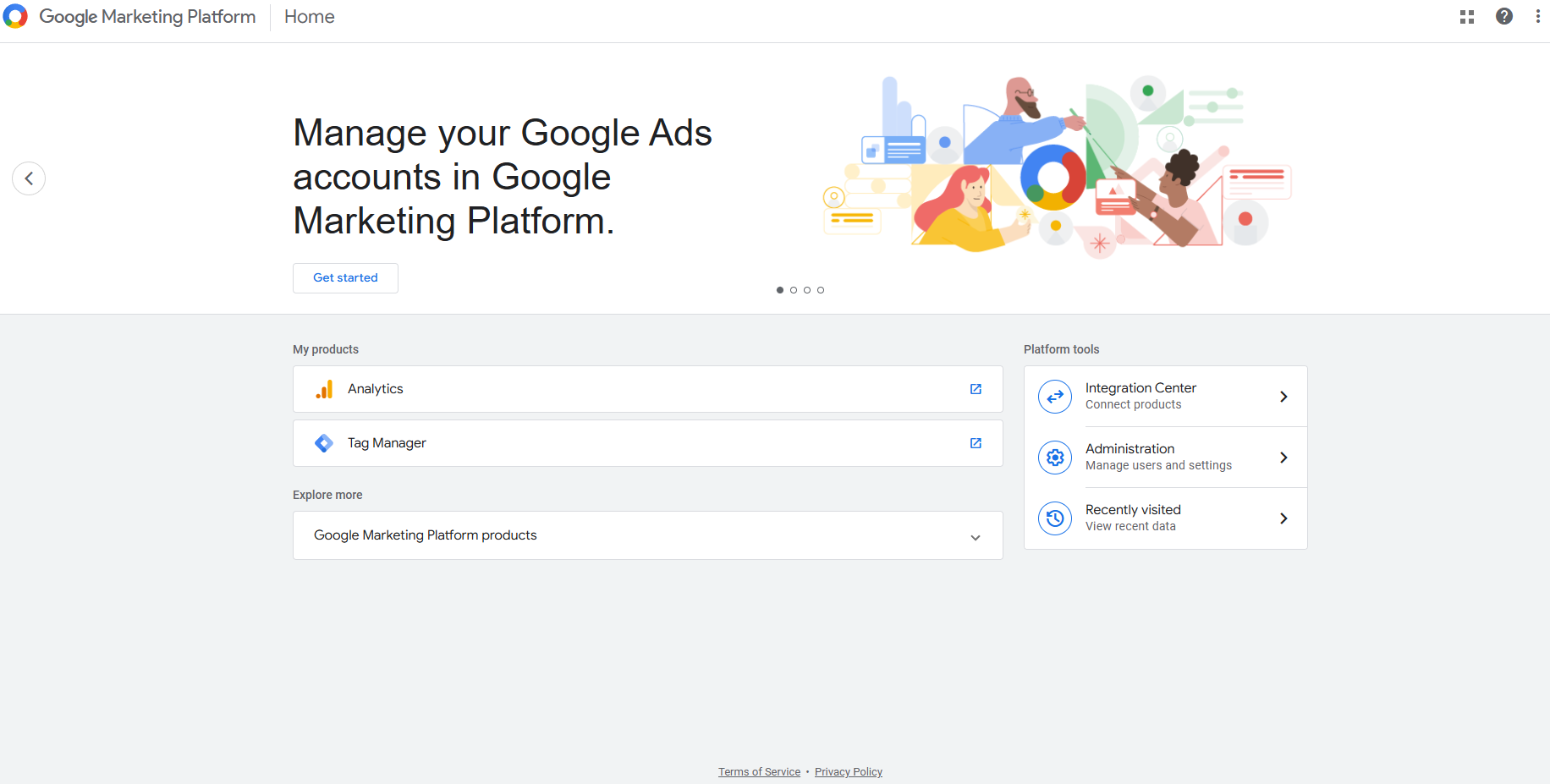Click the Get started button
The height and width of the screenshot is (784, 1550).
(345, 278)
